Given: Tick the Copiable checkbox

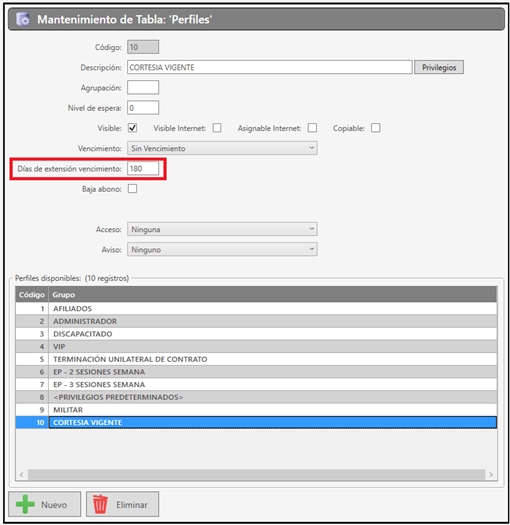Looking at the screenshot, I should 375,128.
